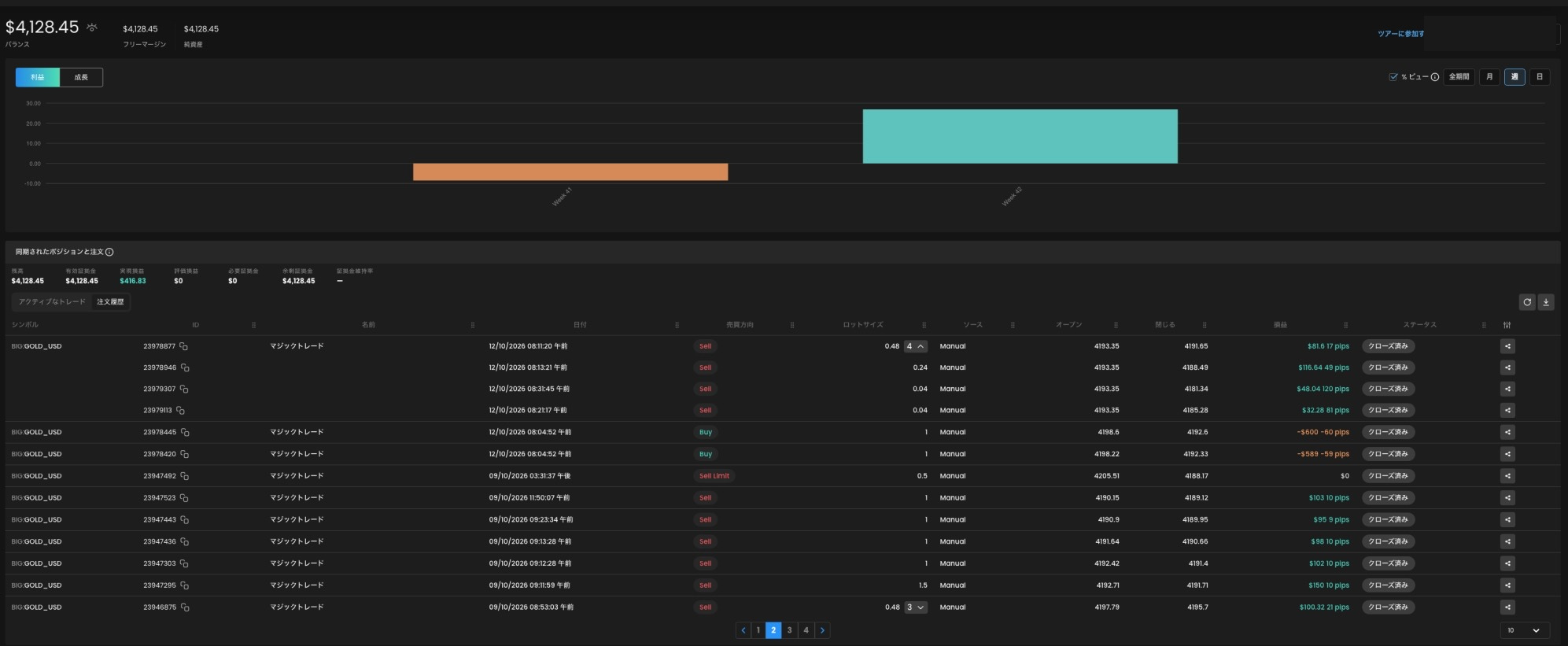Click the teal Week 42 profit bar
Viewport: 1568px width, 646px height.
(1020, 136)
